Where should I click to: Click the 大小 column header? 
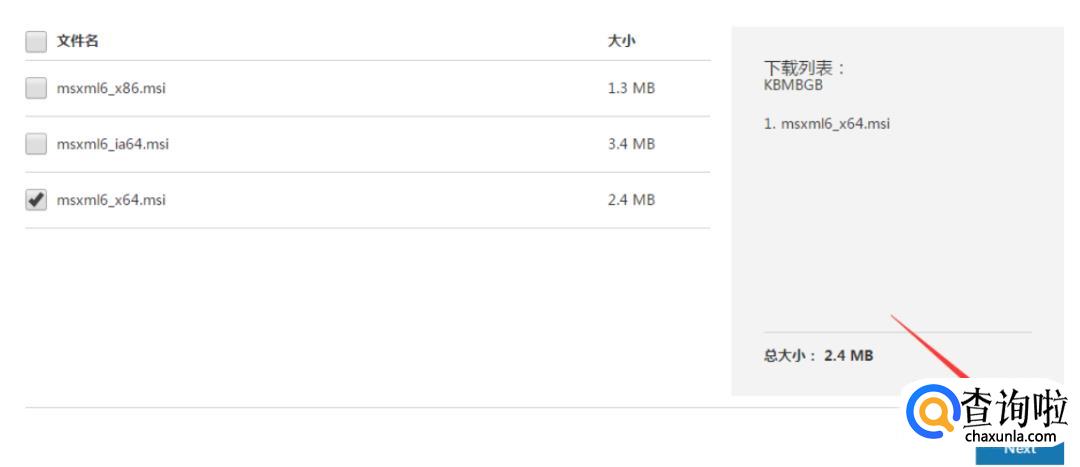pyautogui.click(x=622, y=42)
